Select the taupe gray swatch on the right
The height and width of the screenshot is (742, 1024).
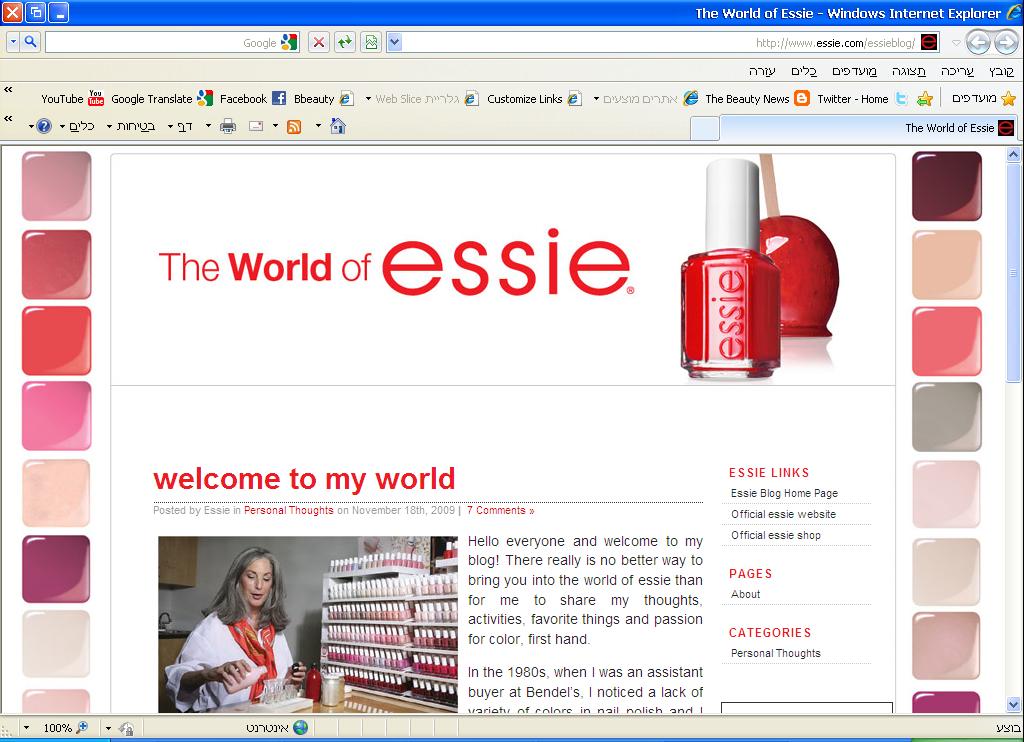(x=946, y=417)
